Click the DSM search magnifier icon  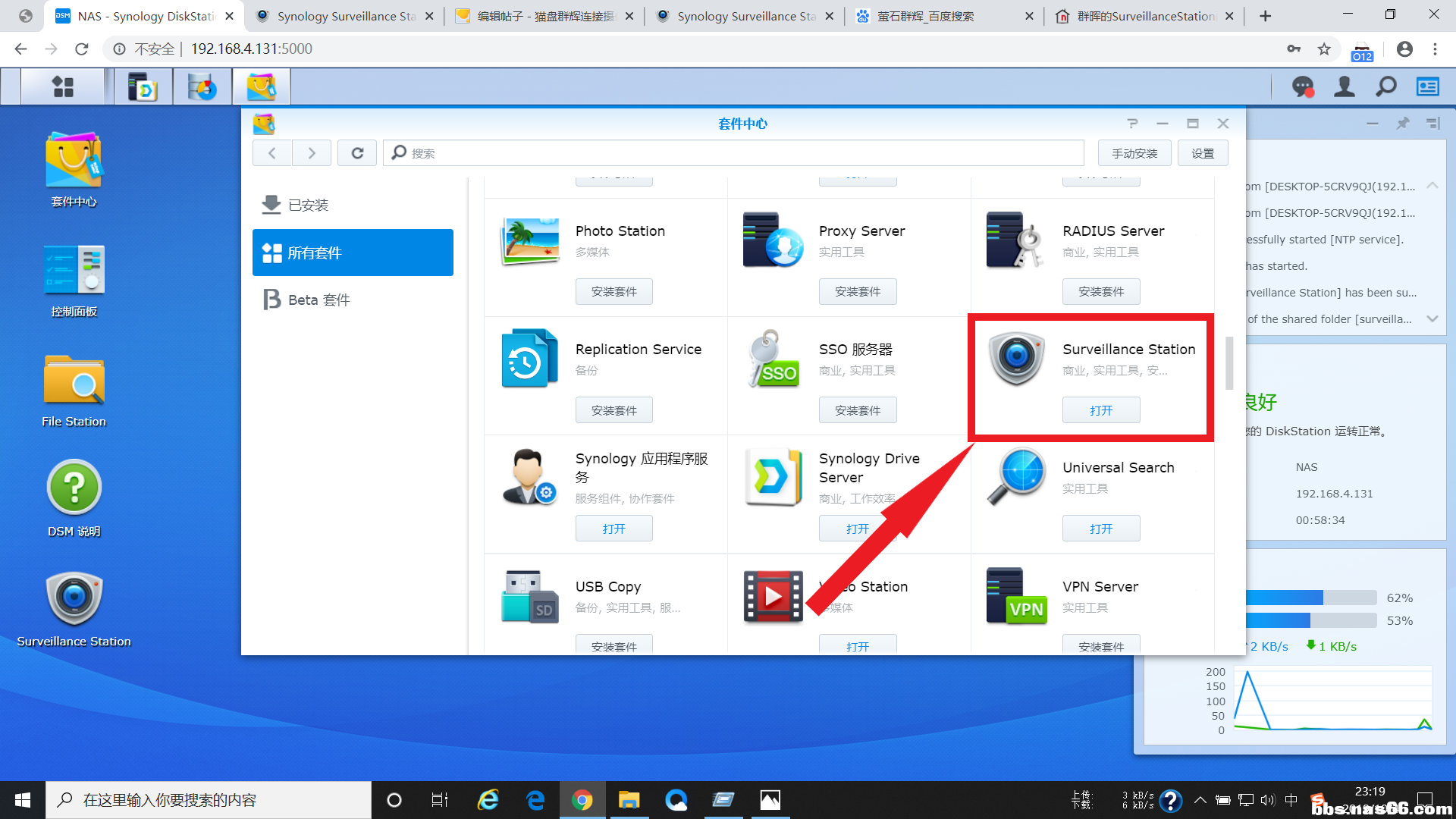[1386, 87]
